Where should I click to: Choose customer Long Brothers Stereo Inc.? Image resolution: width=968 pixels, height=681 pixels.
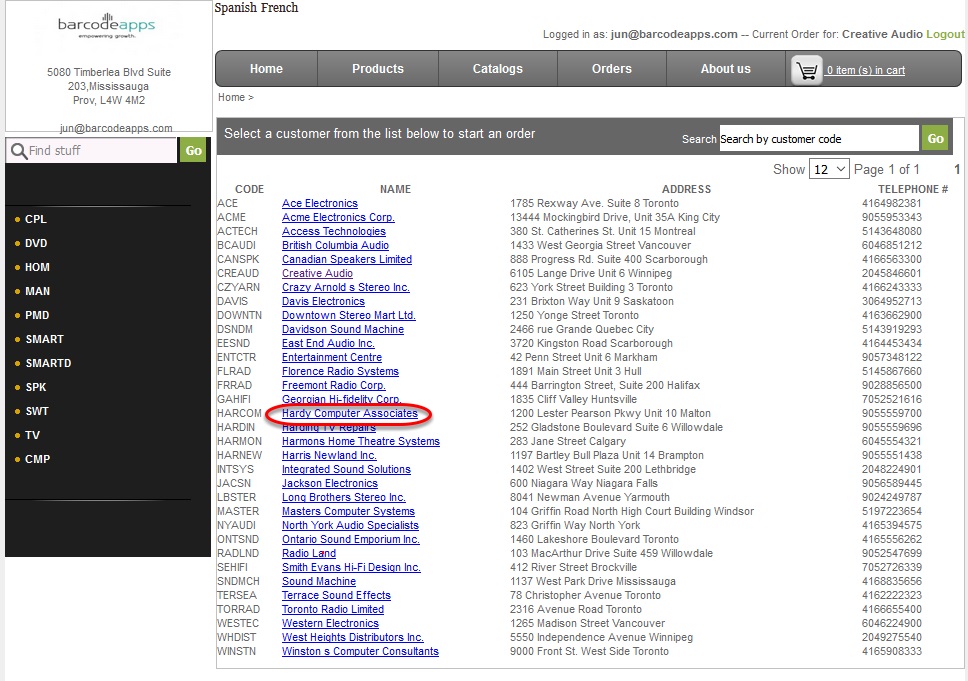[343, 497]
